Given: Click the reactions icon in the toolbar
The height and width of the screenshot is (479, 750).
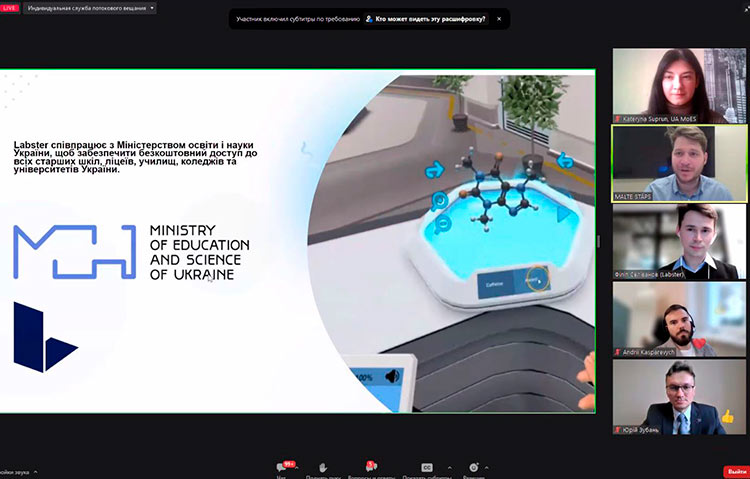Looking at the screenshot, I should (473, 466).
